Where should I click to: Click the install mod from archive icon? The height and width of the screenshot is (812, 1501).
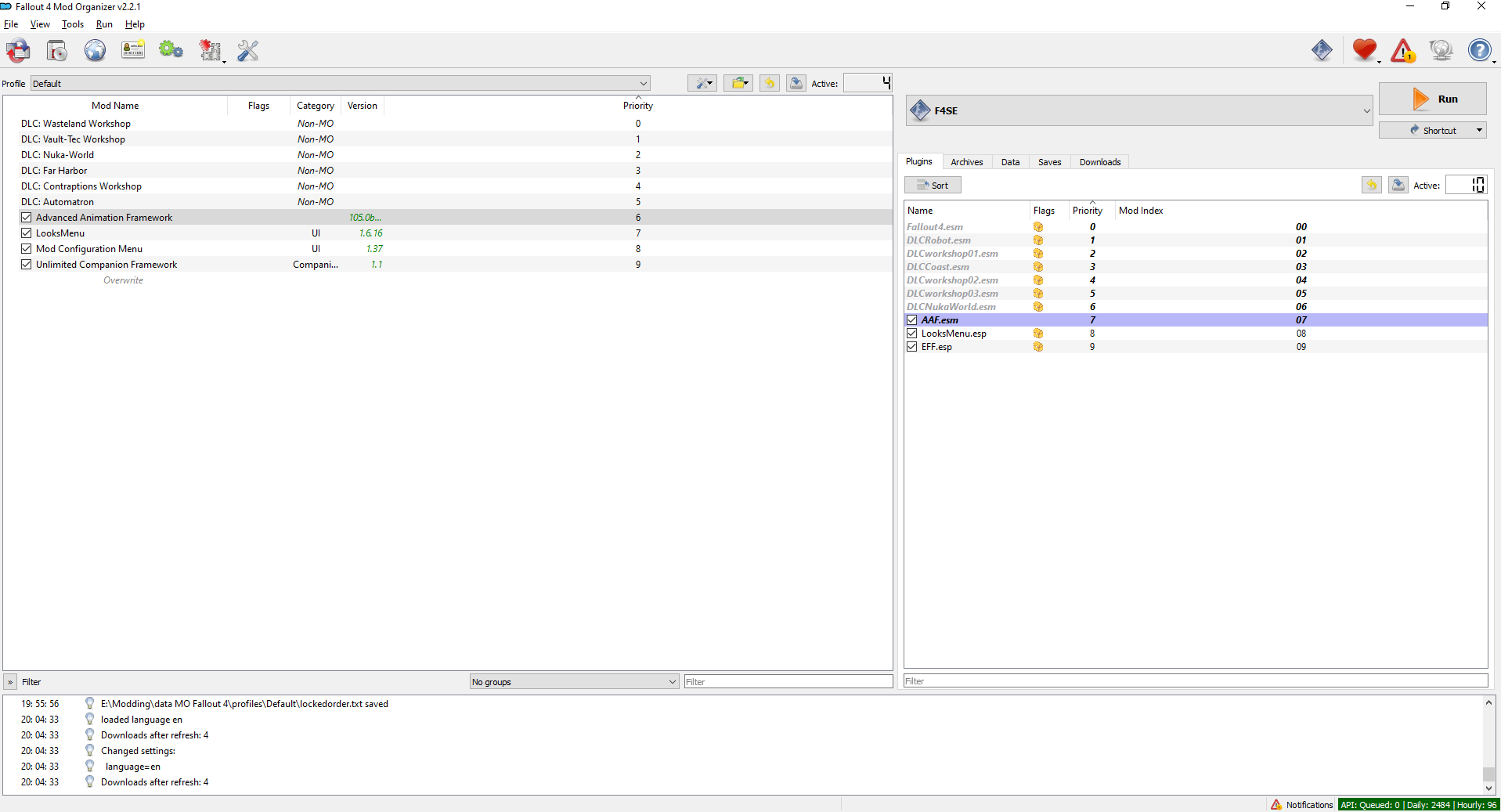pyautogui.click(x=57, y=51)
